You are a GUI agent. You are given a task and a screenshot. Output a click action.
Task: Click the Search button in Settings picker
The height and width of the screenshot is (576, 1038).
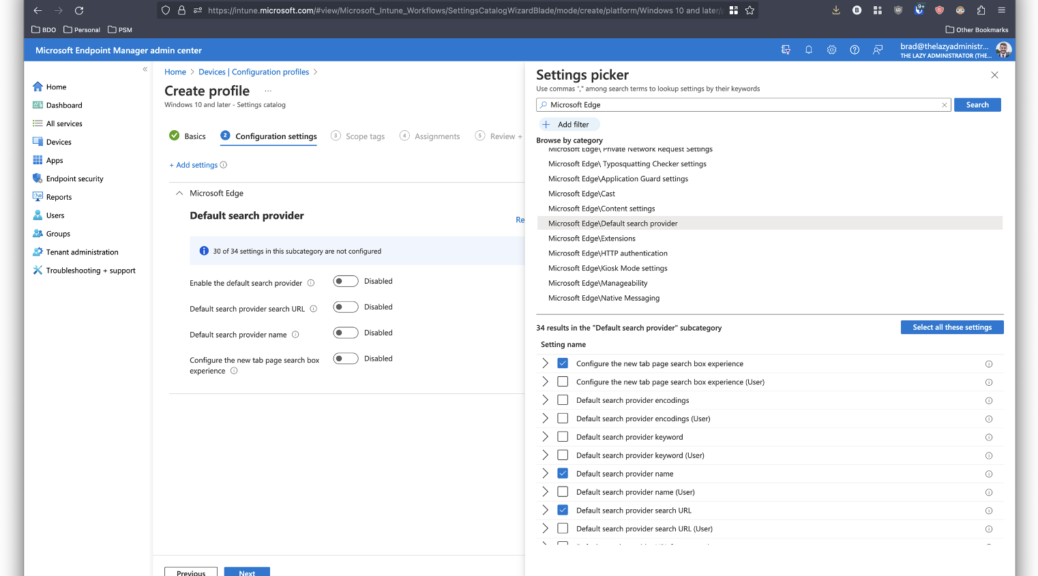[977, 105]
